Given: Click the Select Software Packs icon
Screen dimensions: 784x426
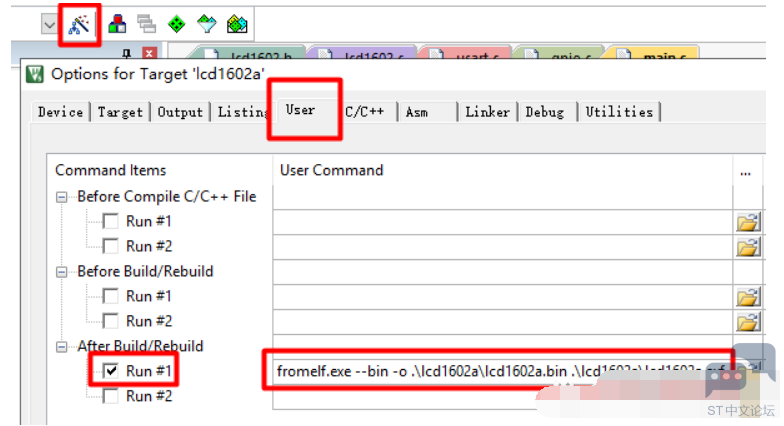Looking at the screenshot, I should [x=206, y=24].
